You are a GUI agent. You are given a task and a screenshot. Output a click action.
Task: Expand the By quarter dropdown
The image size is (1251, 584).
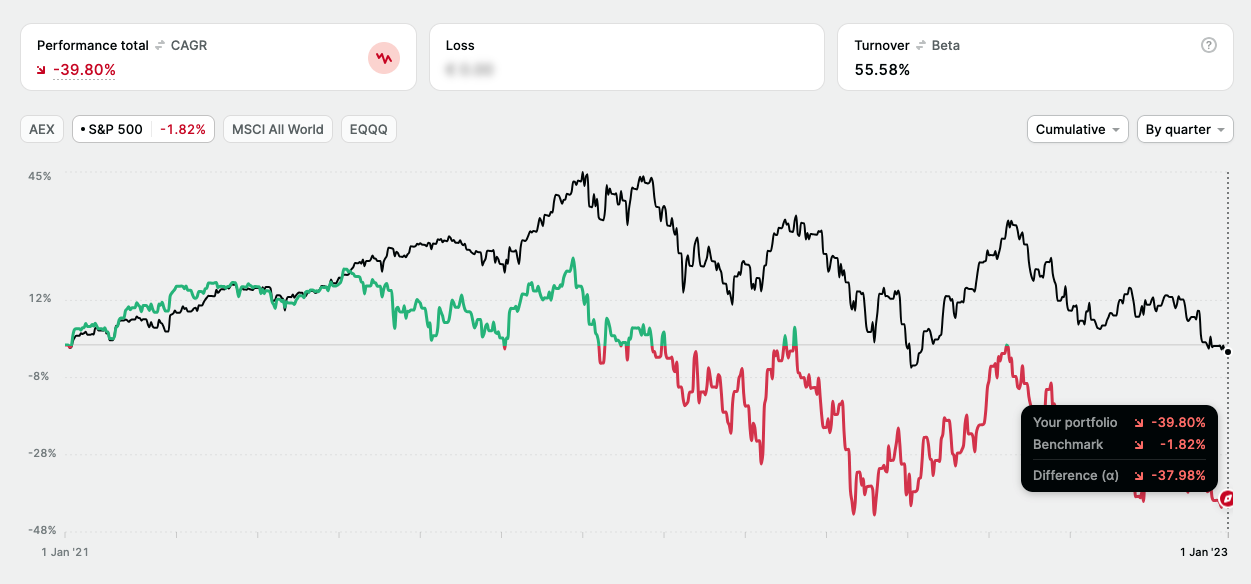point(1184,129)
